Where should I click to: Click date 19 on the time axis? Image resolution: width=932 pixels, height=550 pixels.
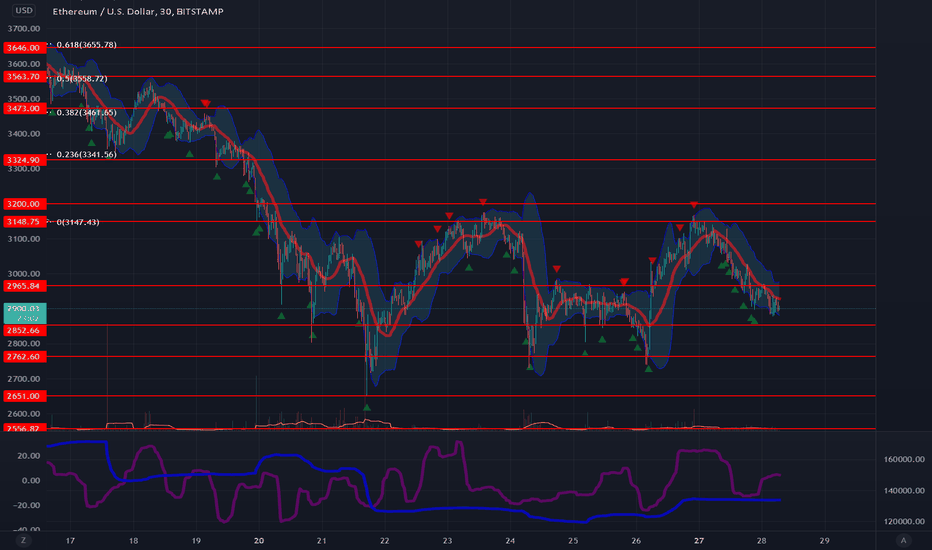point(196,540)
